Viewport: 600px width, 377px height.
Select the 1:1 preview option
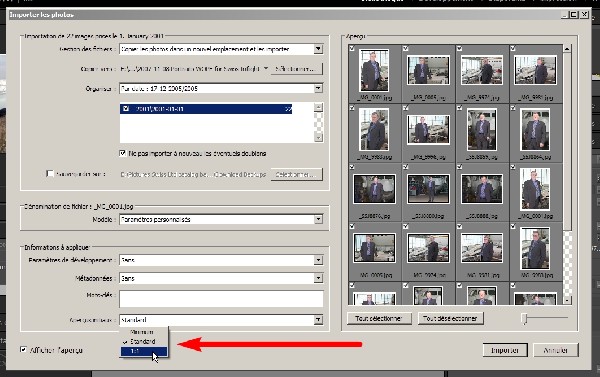(x=143, y=351)
